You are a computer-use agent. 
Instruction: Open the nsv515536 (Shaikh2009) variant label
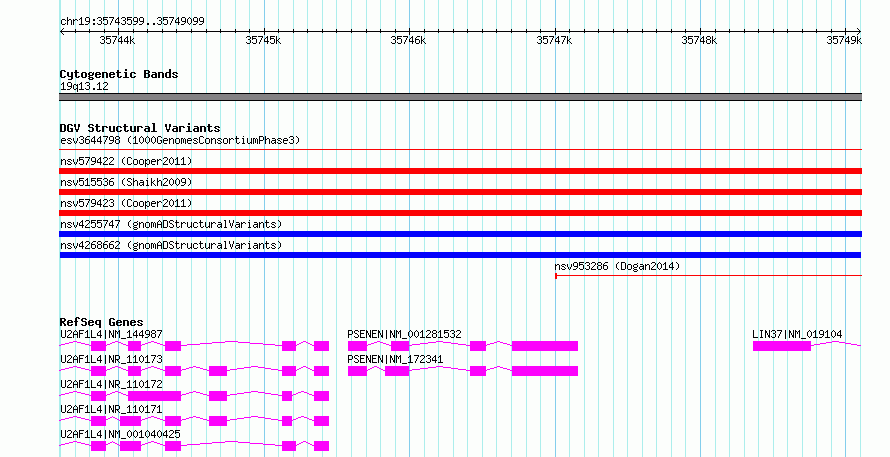point(126,182)
